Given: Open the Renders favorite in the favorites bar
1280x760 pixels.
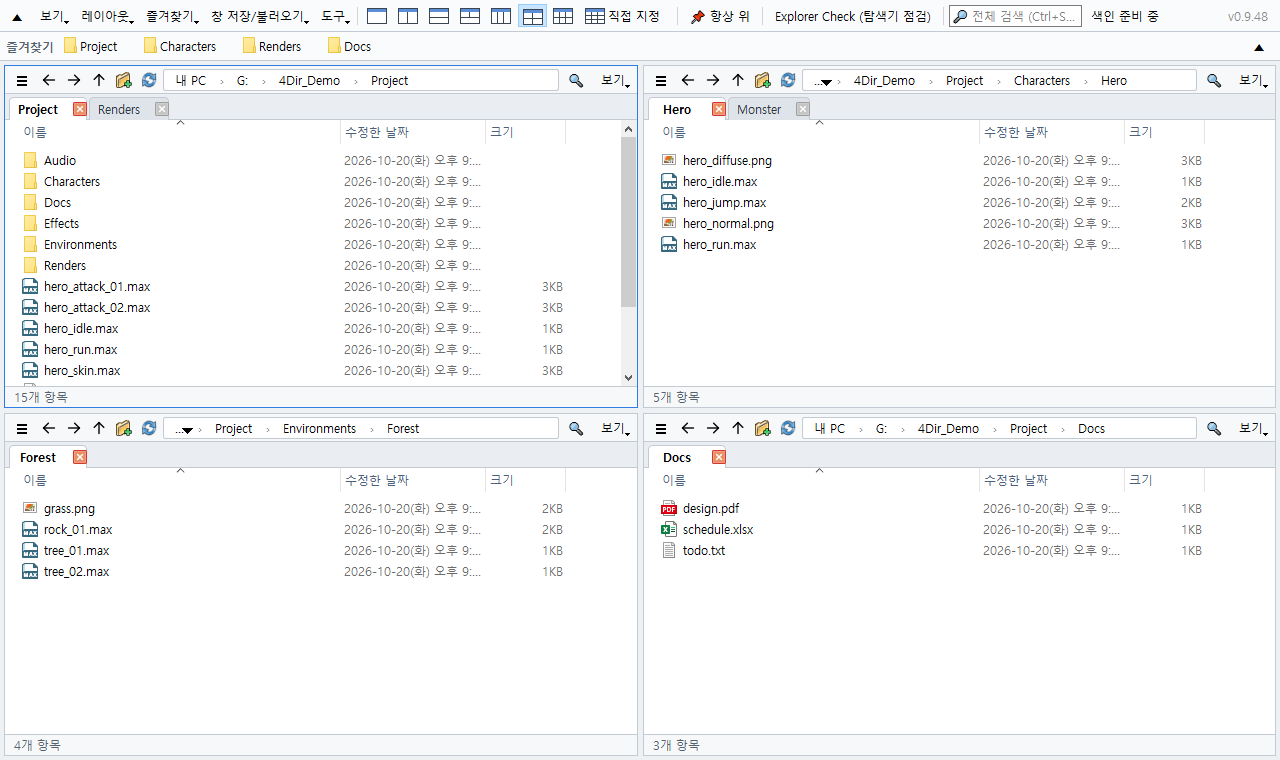Looking at the screenshot, I should [x=271, y=46].
